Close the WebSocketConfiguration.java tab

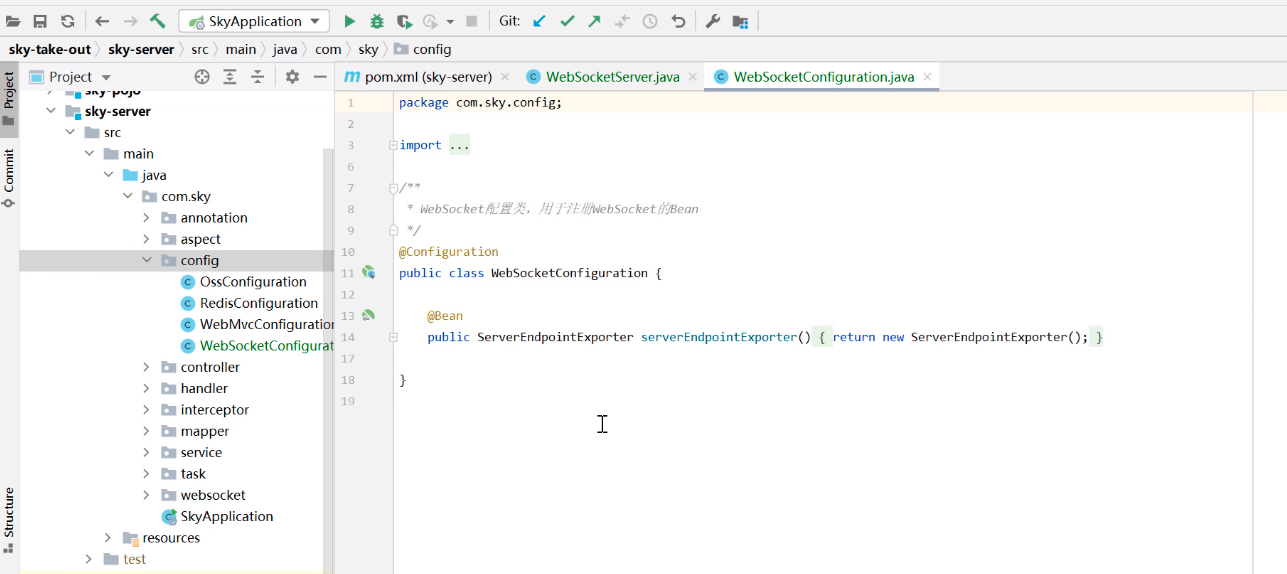coord(927,77)
